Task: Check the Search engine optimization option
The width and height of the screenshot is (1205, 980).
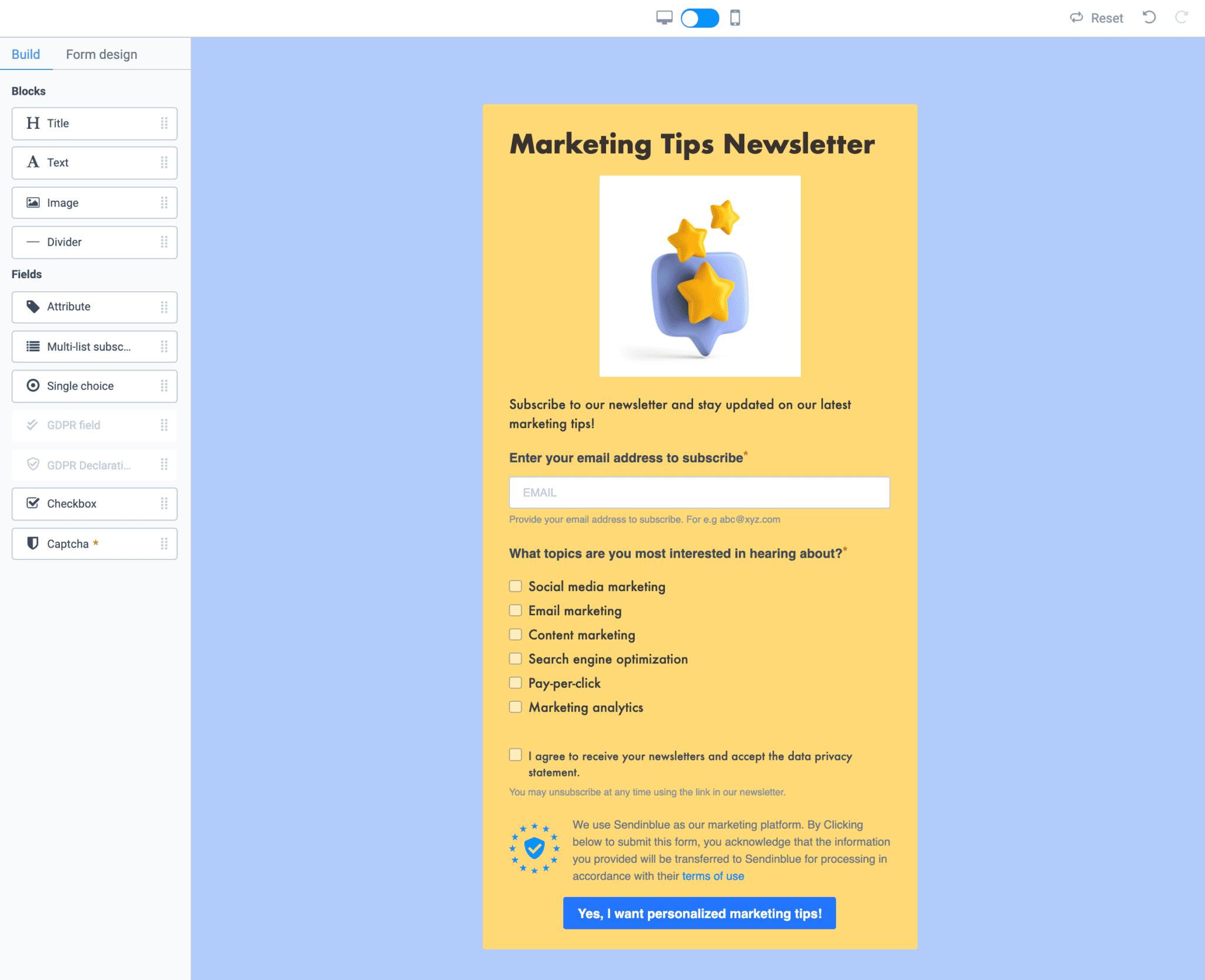Action: [x=515, y=658]
